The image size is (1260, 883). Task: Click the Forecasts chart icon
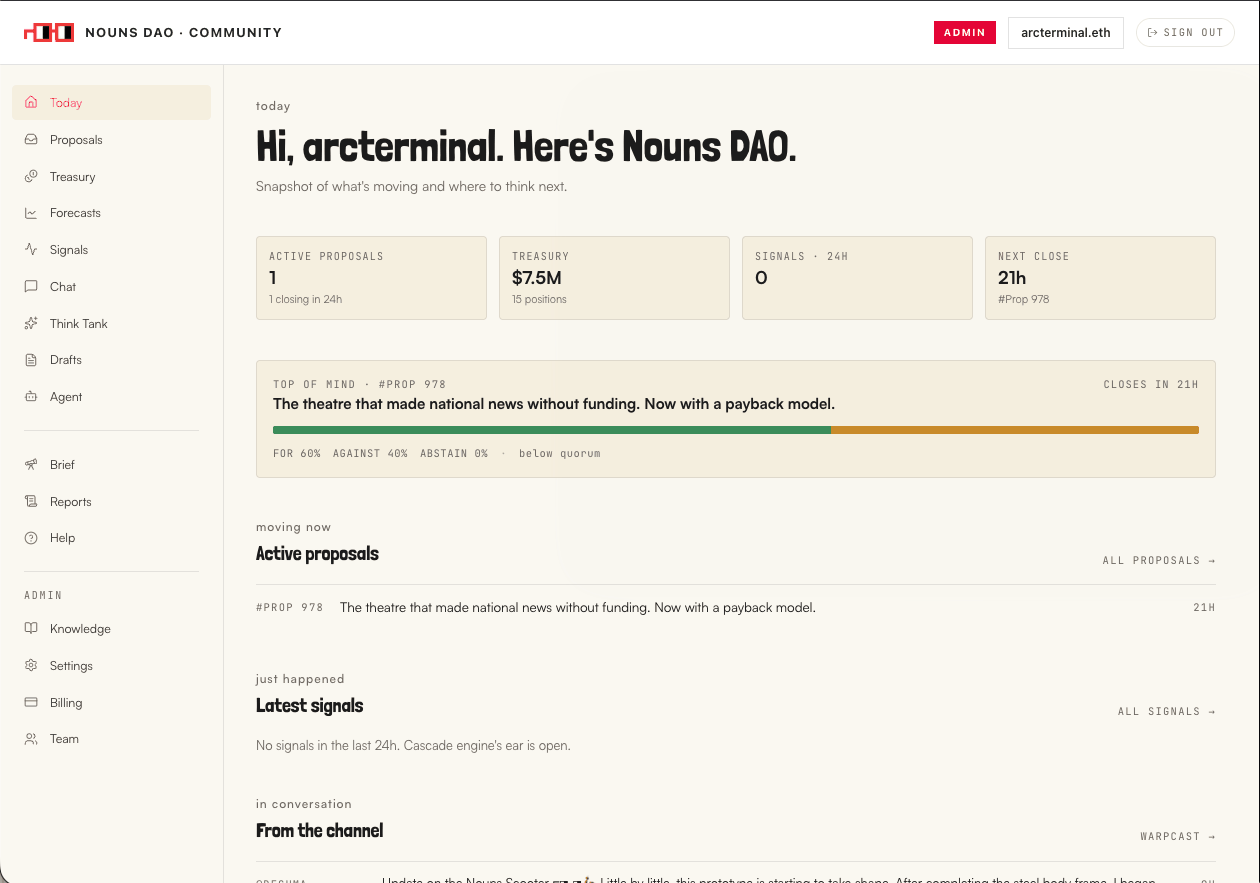31,213
